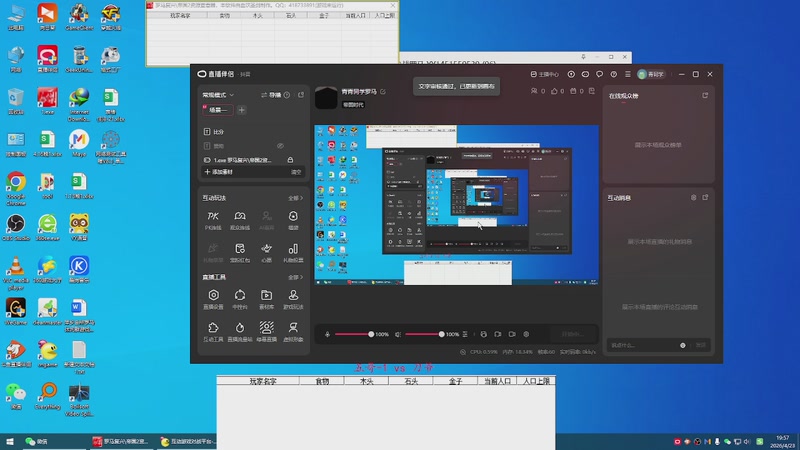
Task: Click the live preview canvas
Action: pos(456,205)
